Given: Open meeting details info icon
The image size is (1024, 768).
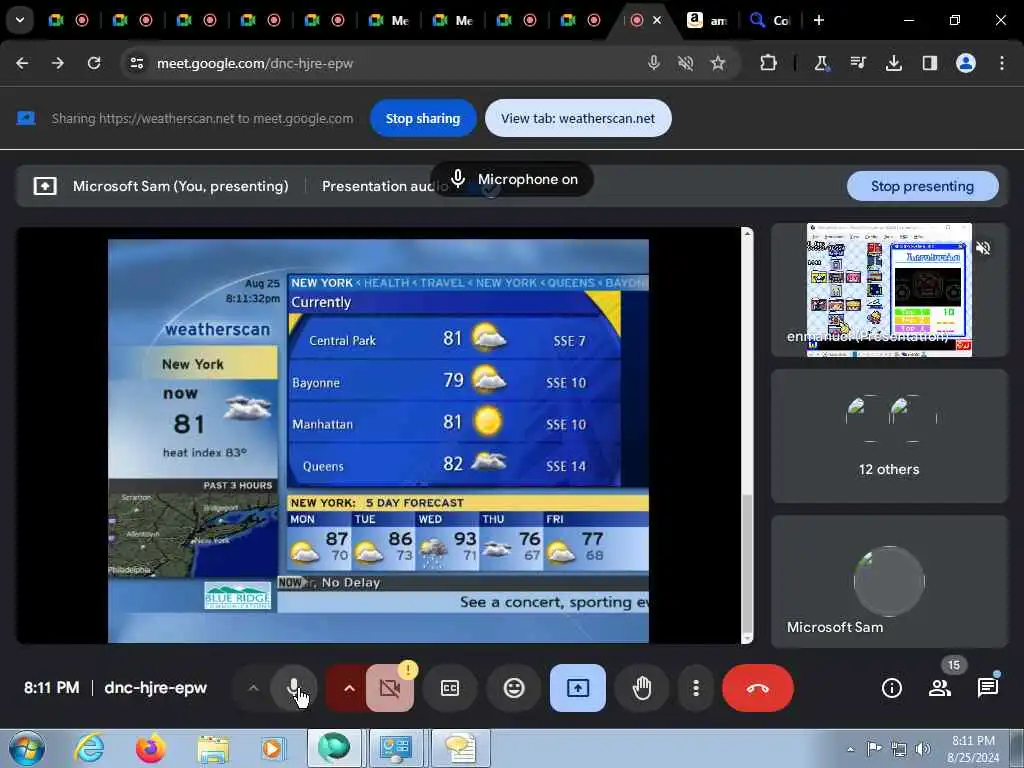Looking at the screenshot, I should [891, 688].
